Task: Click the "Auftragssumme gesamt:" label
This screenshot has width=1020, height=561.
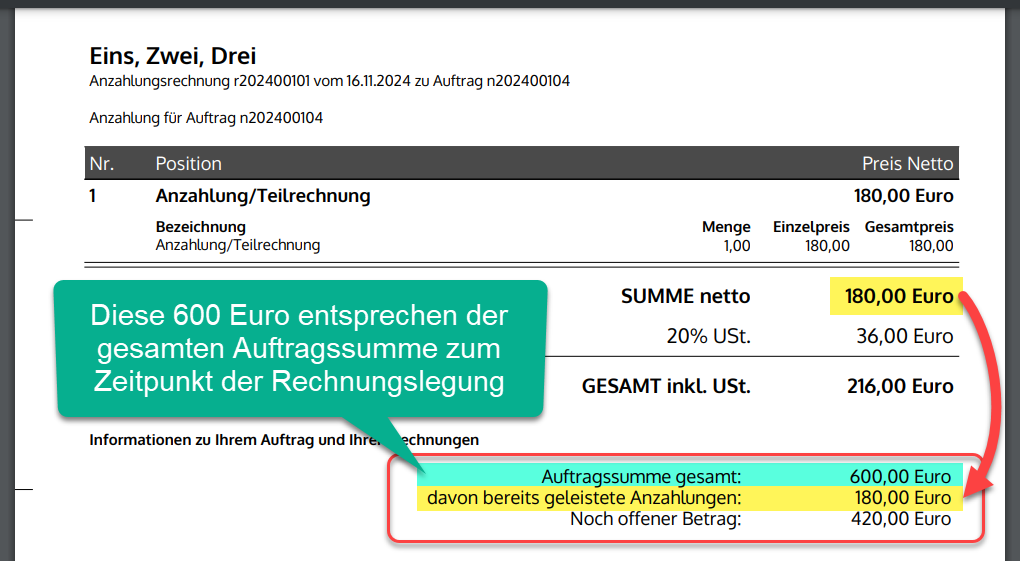Action: (x=641, y=477)
